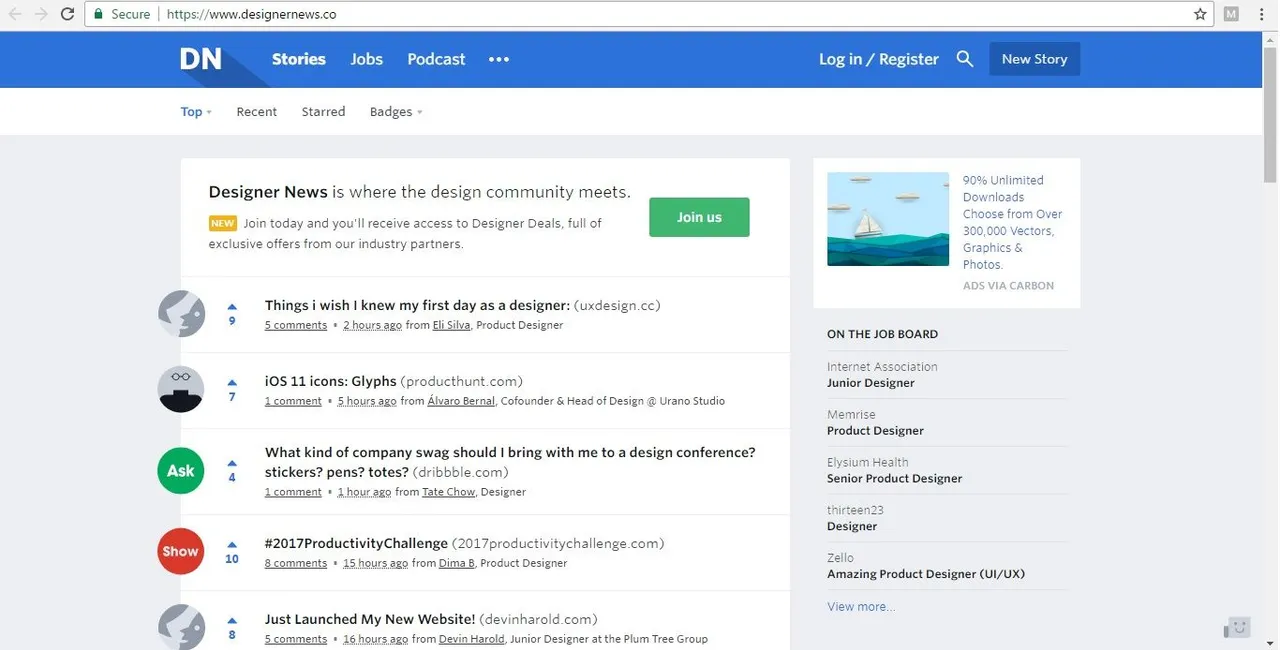Viewport: 1280px width, 650px height.
Task: Open 'iOS 11 icons: Glyphs' story
Action: (331, 381)
